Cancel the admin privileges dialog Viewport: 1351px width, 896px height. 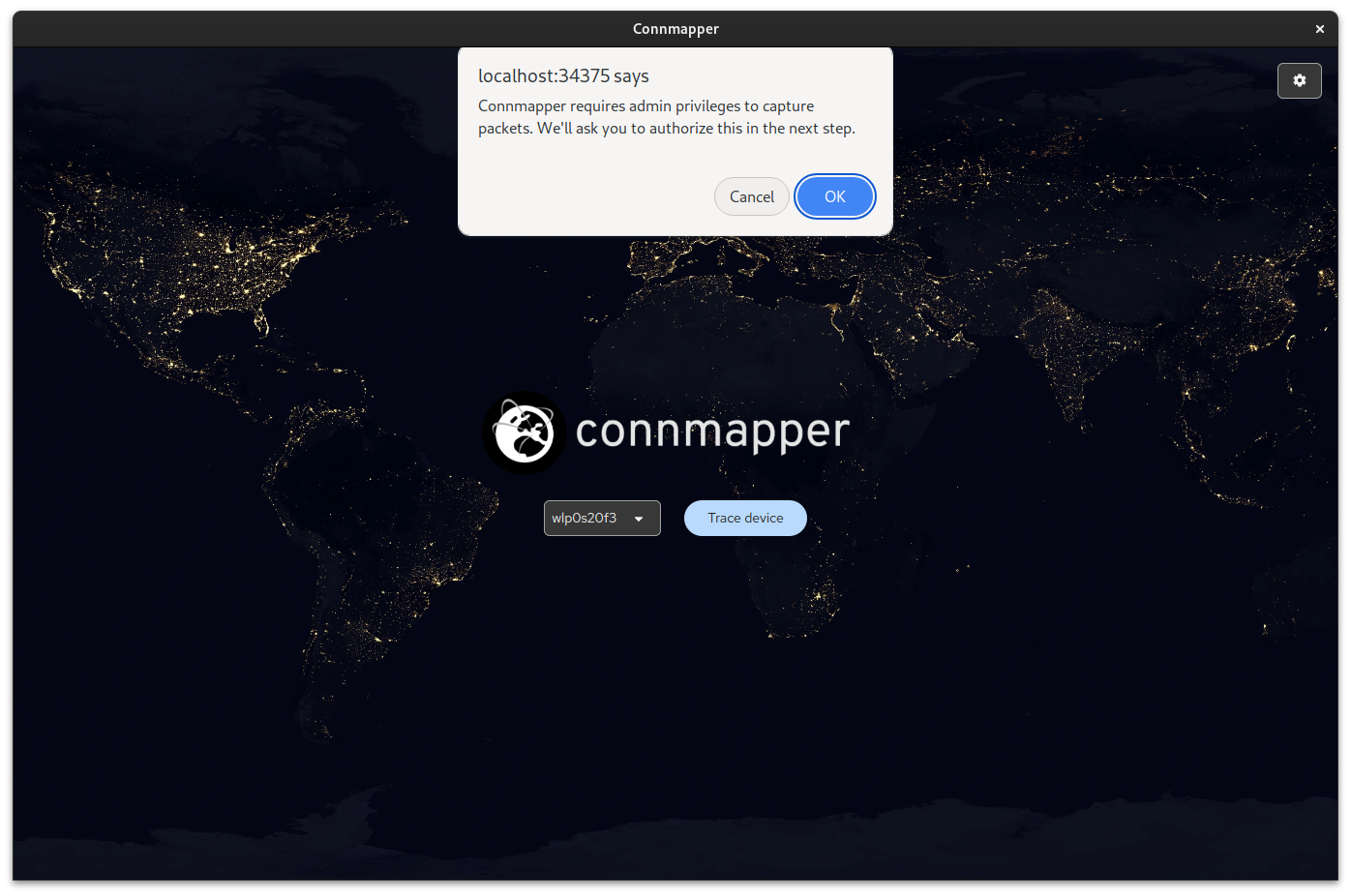pyautogui.click(x=752, y=196)
